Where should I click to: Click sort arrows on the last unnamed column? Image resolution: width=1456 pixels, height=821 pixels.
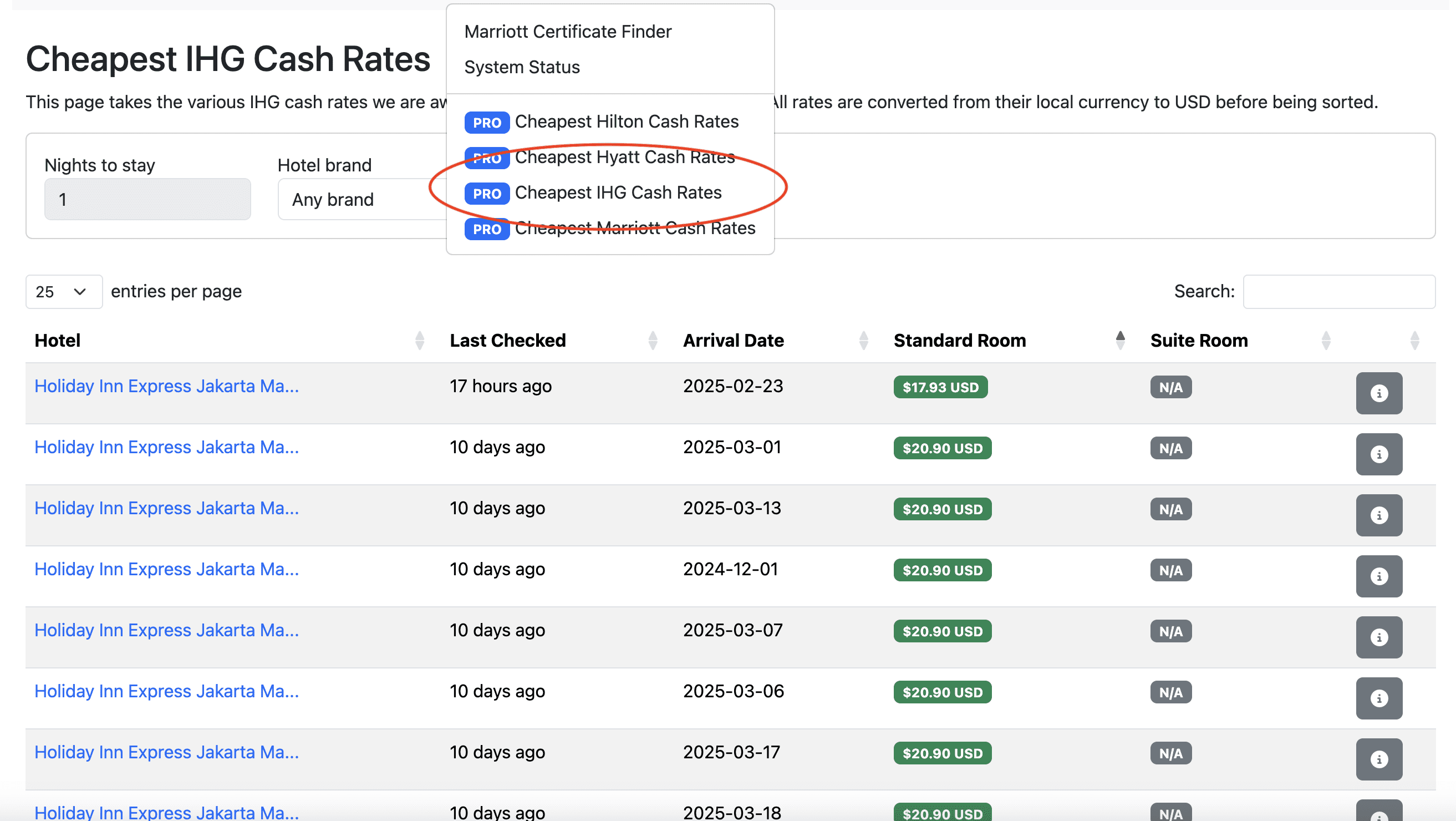click(x=1415, y=341)
